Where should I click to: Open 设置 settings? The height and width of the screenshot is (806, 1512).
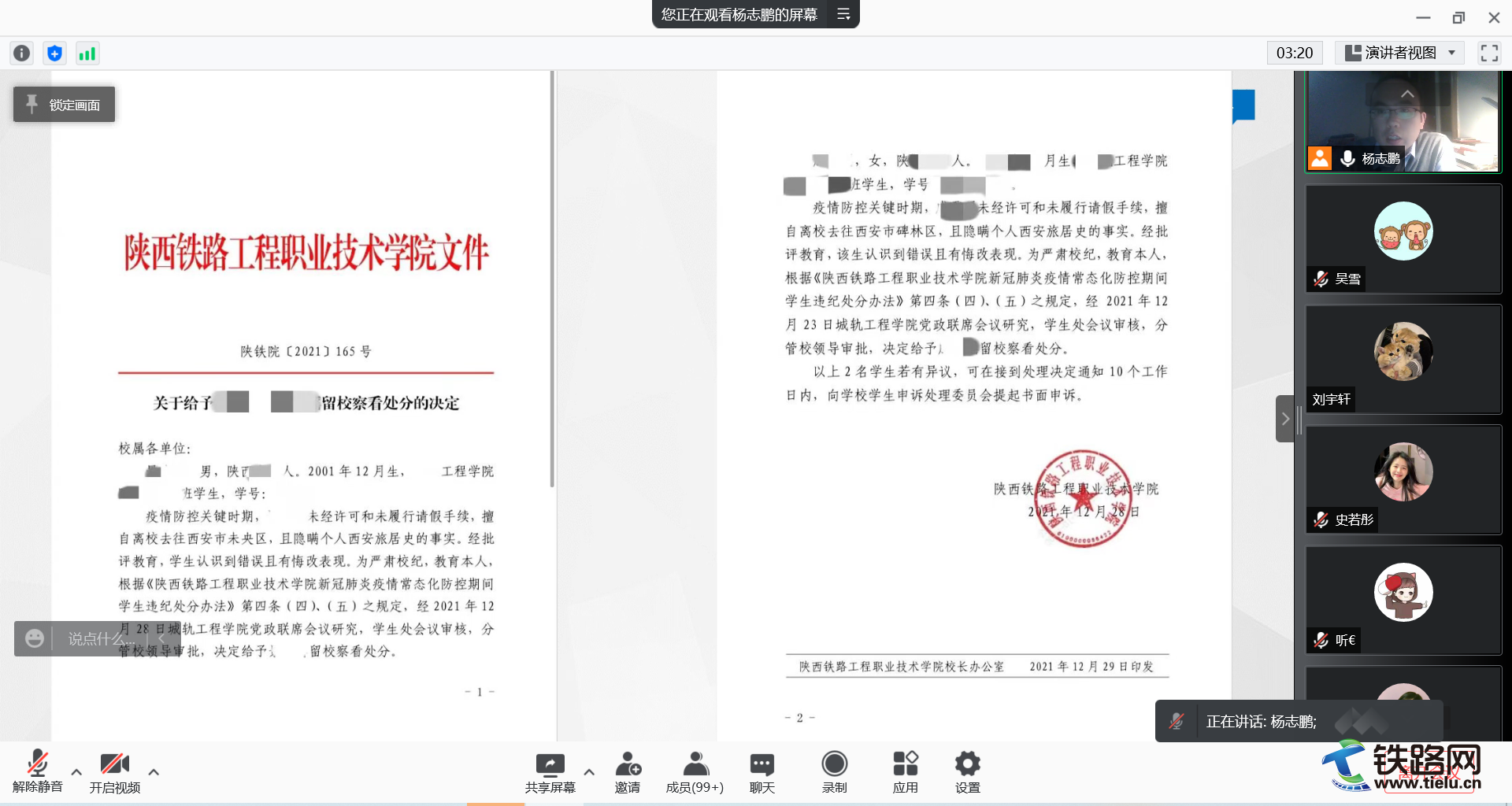click(x=967, y=771)
